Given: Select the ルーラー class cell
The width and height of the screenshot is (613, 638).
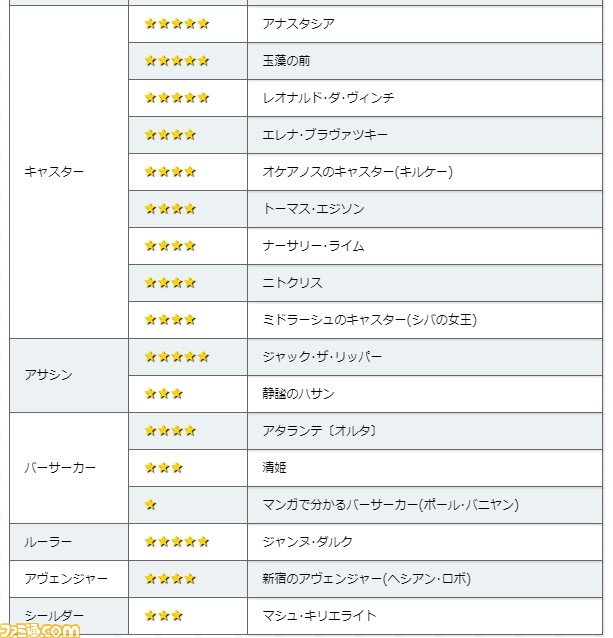Looking at the screenshot, I should (69, 542).
